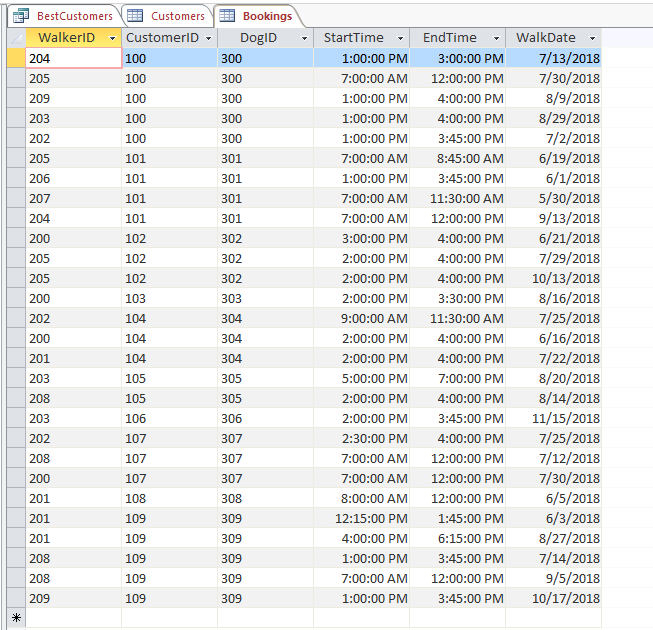The image size is (653, 630).
Task: Click the EndTime cell 1:45:00 PM
Action: 458,518
